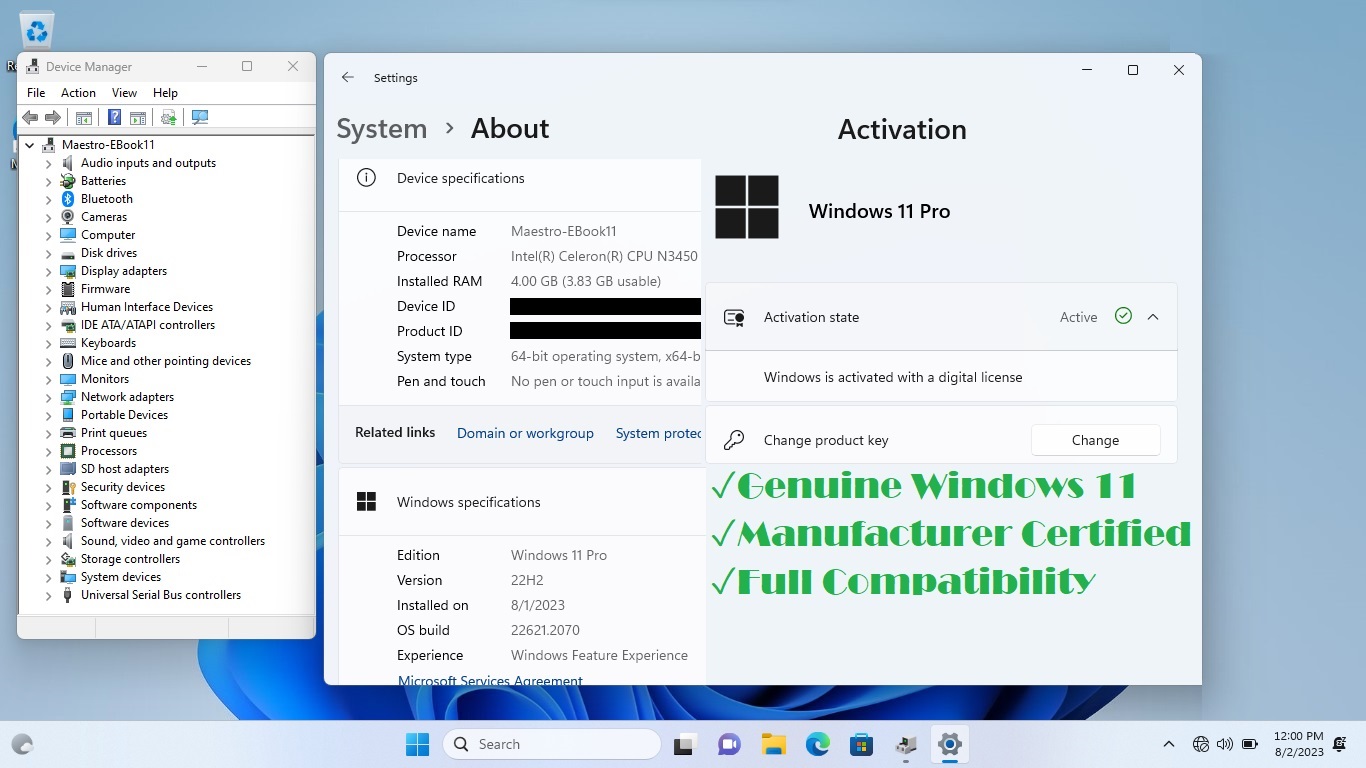
Task: Click the OS build value 22621.2070
Action: coord(545,630)
